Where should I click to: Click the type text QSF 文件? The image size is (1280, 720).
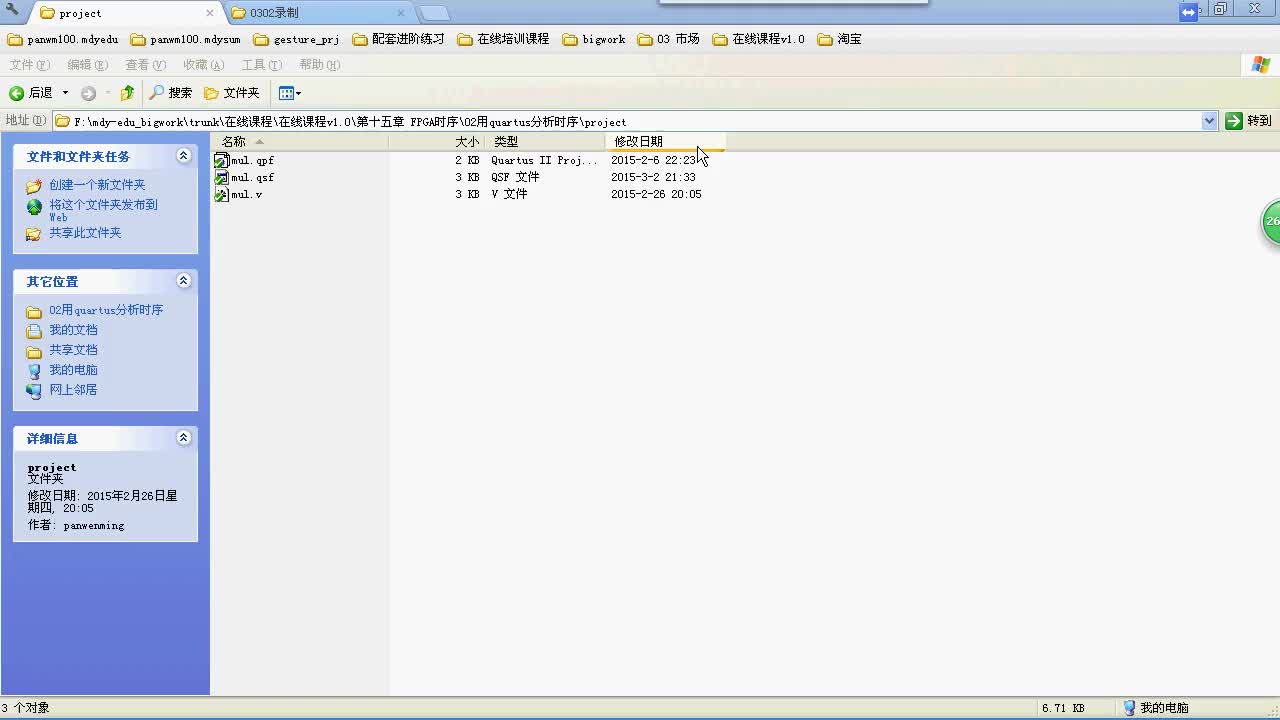[515, 177]
